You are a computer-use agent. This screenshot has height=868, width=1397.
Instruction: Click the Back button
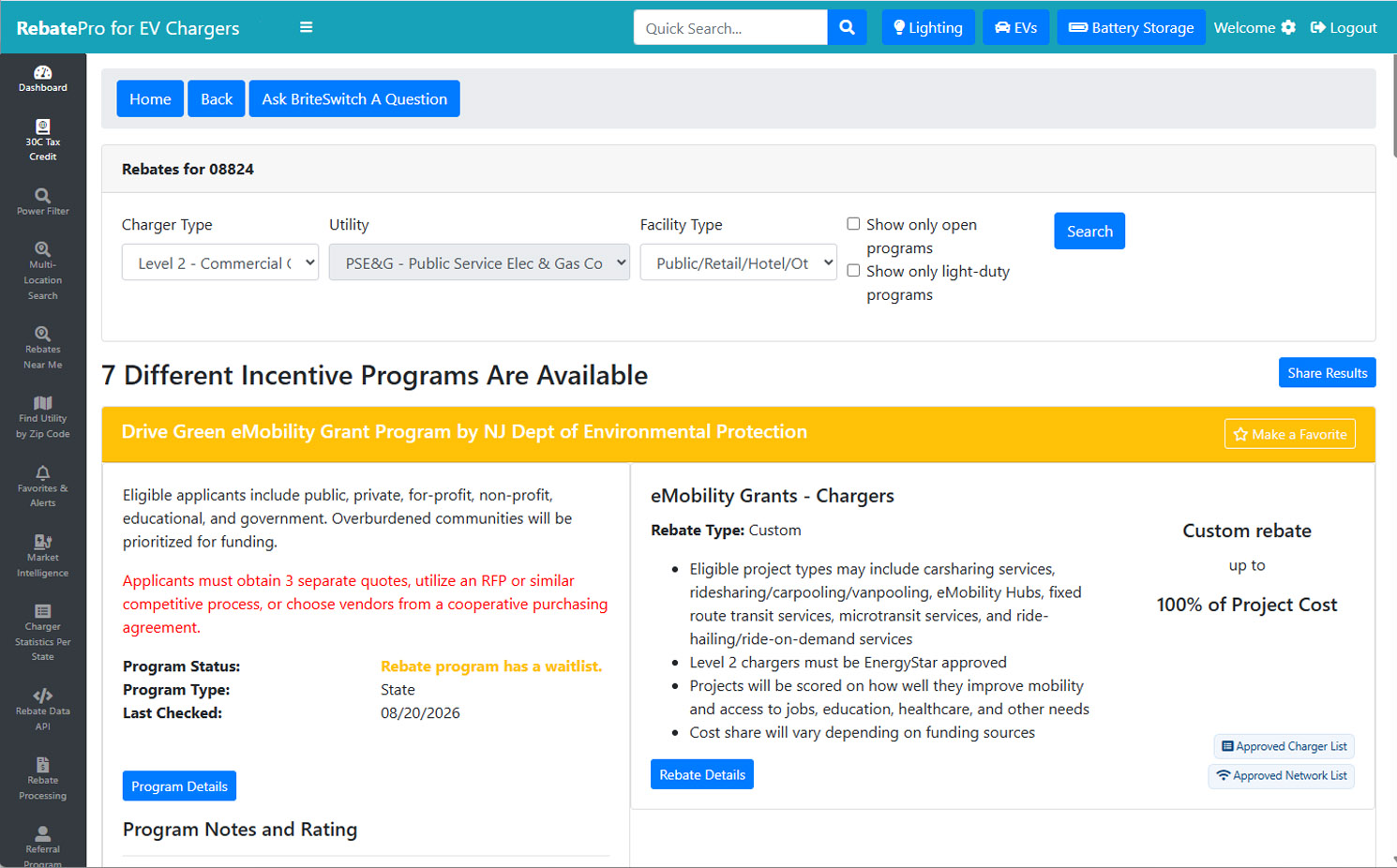(217, 98)
